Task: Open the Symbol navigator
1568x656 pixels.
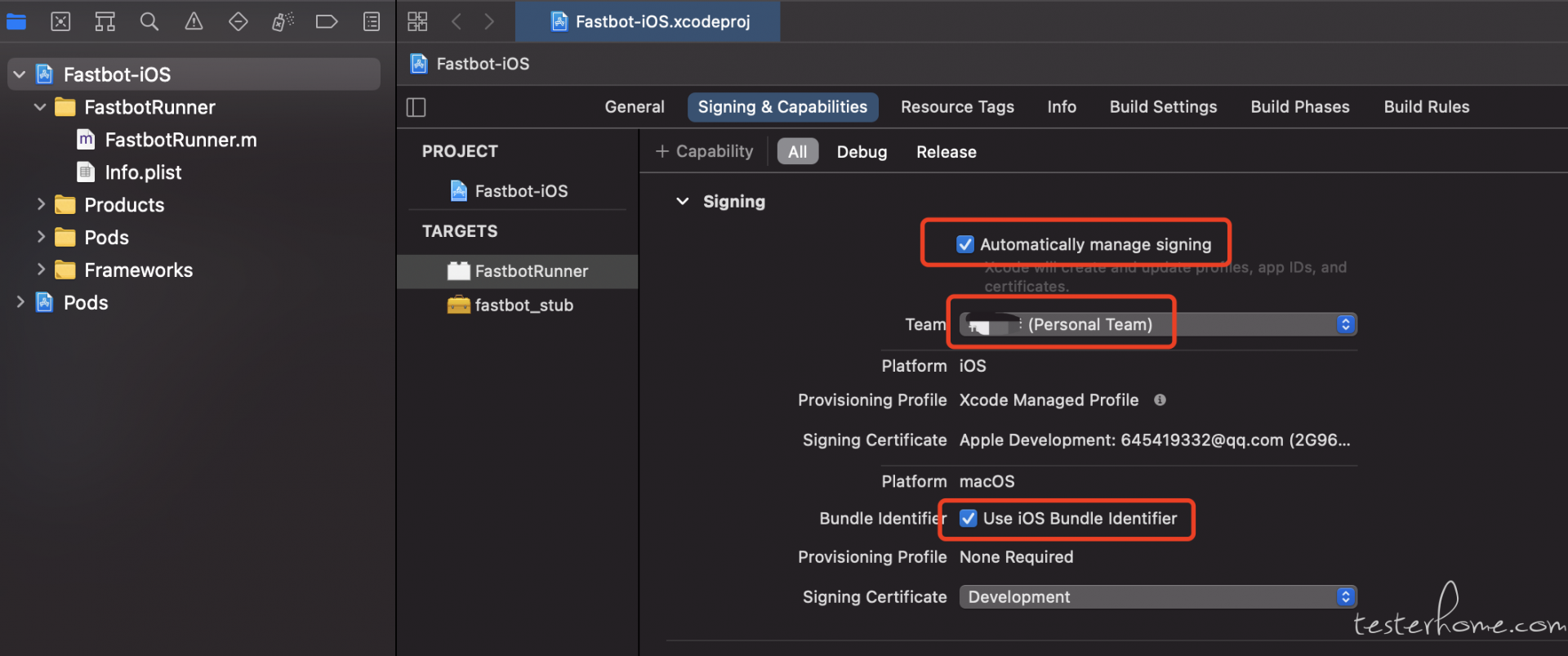Action: [105, 22]
